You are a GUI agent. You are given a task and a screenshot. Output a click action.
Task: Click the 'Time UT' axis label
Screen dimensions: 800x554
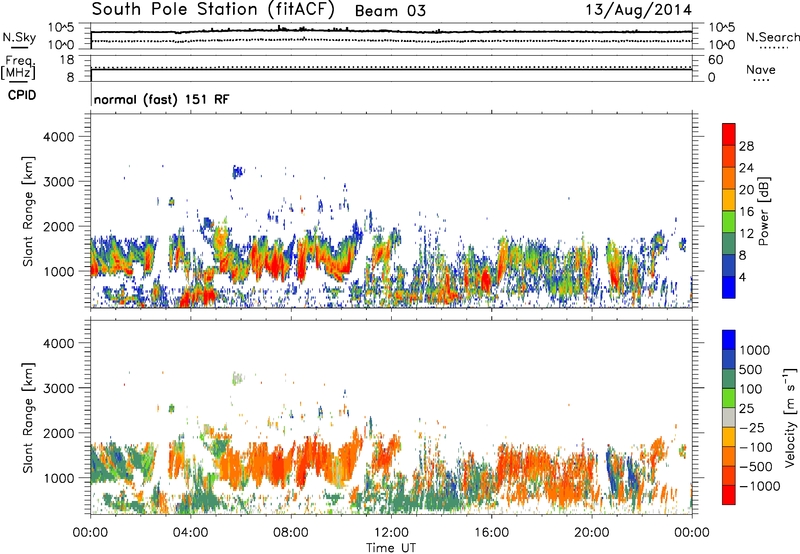[x=391, y=547]
